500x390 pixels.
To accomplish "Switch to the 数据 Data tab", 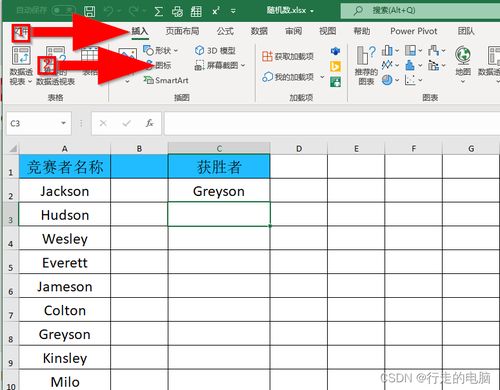I will pos(259,31).
